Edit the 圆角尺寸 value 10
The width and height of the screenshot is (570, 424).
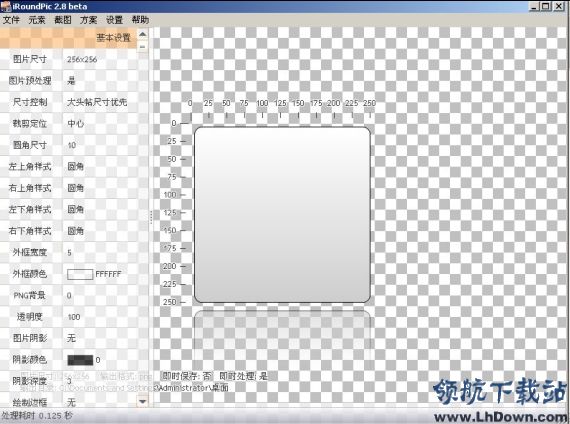72,145
